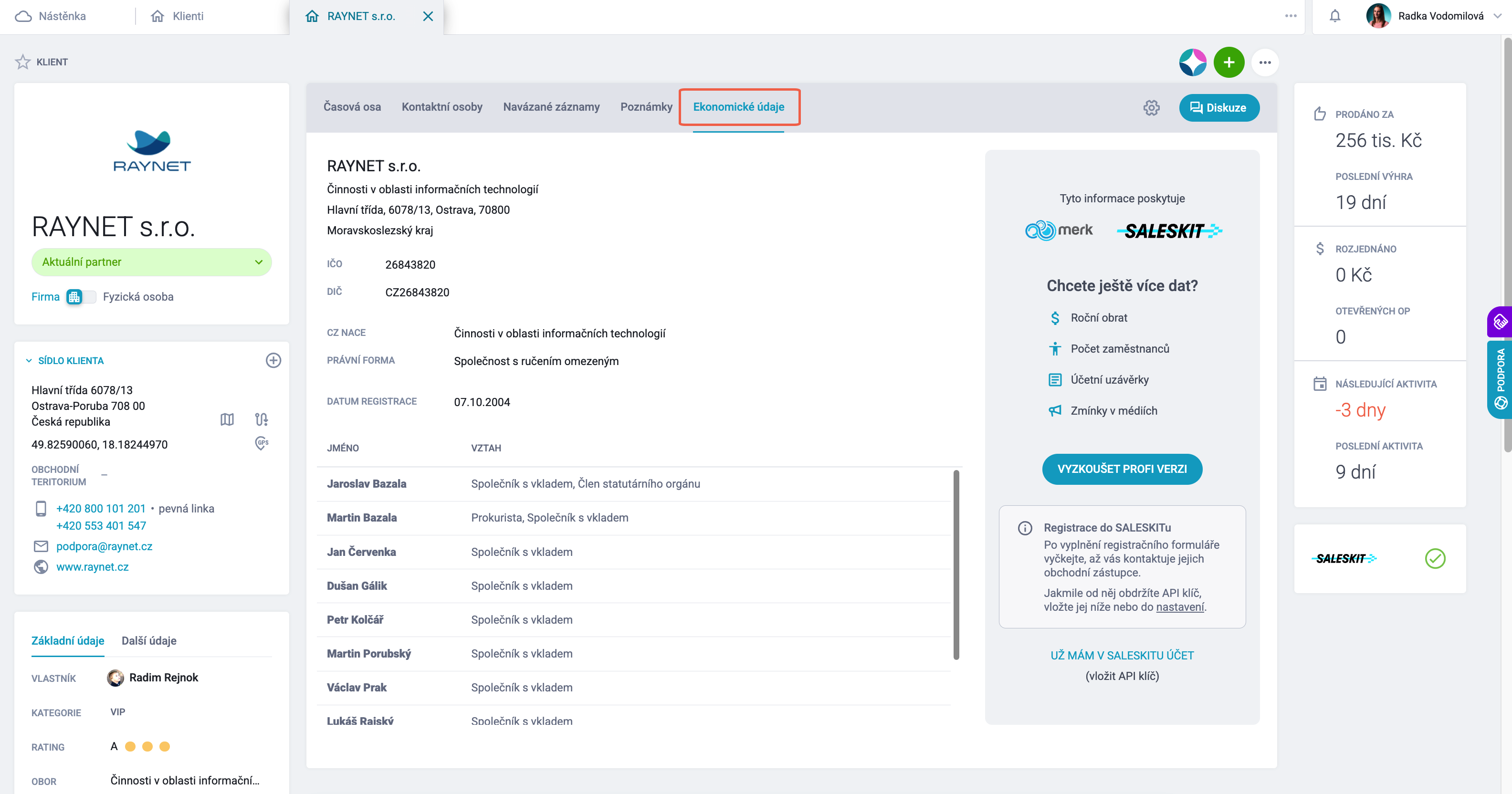1512x794 pixels.
Task: Email podpora@raynet.cz
Action: tap(105, 546)
